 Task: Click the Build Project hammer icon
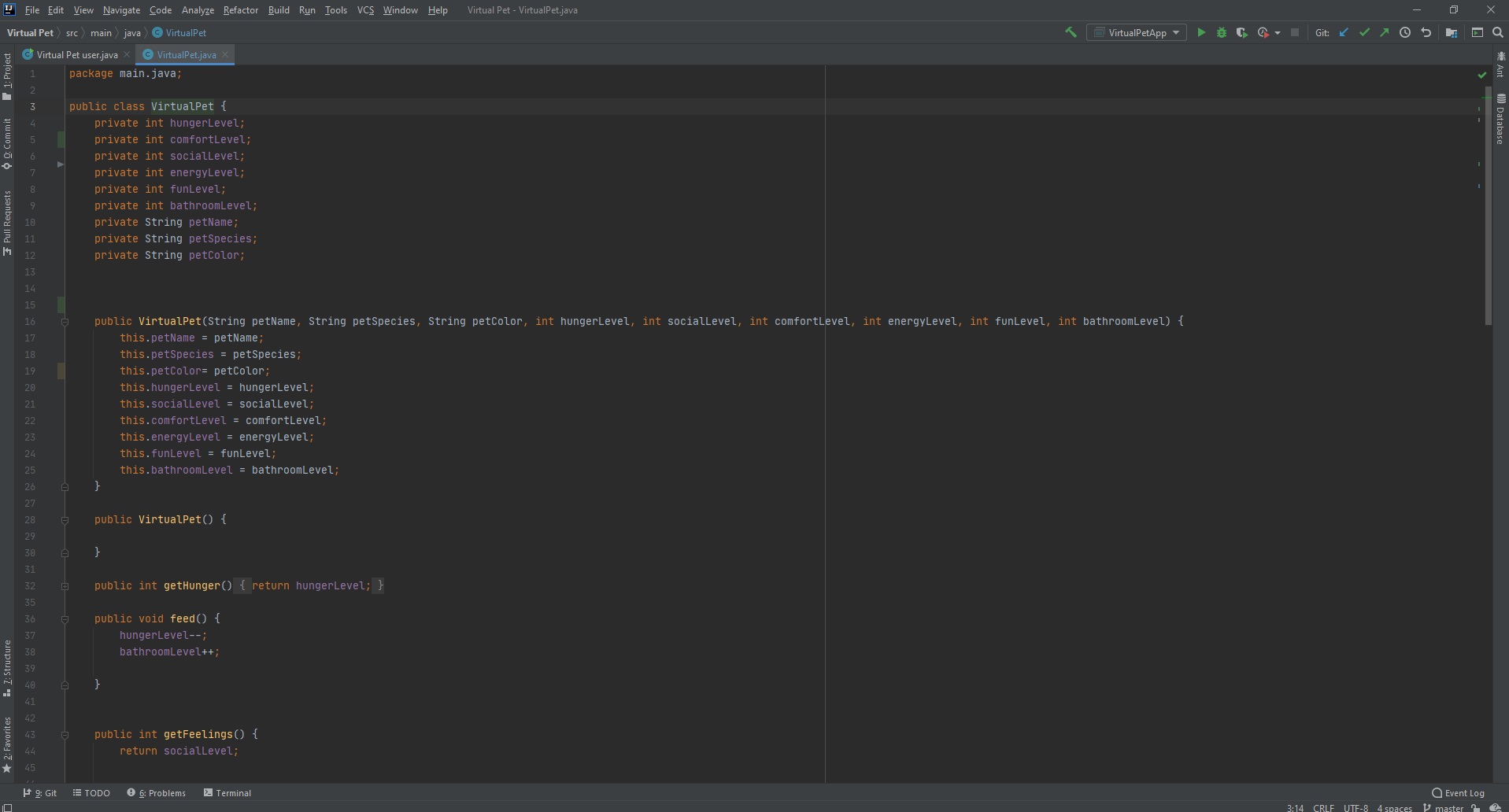point(1071,32)
